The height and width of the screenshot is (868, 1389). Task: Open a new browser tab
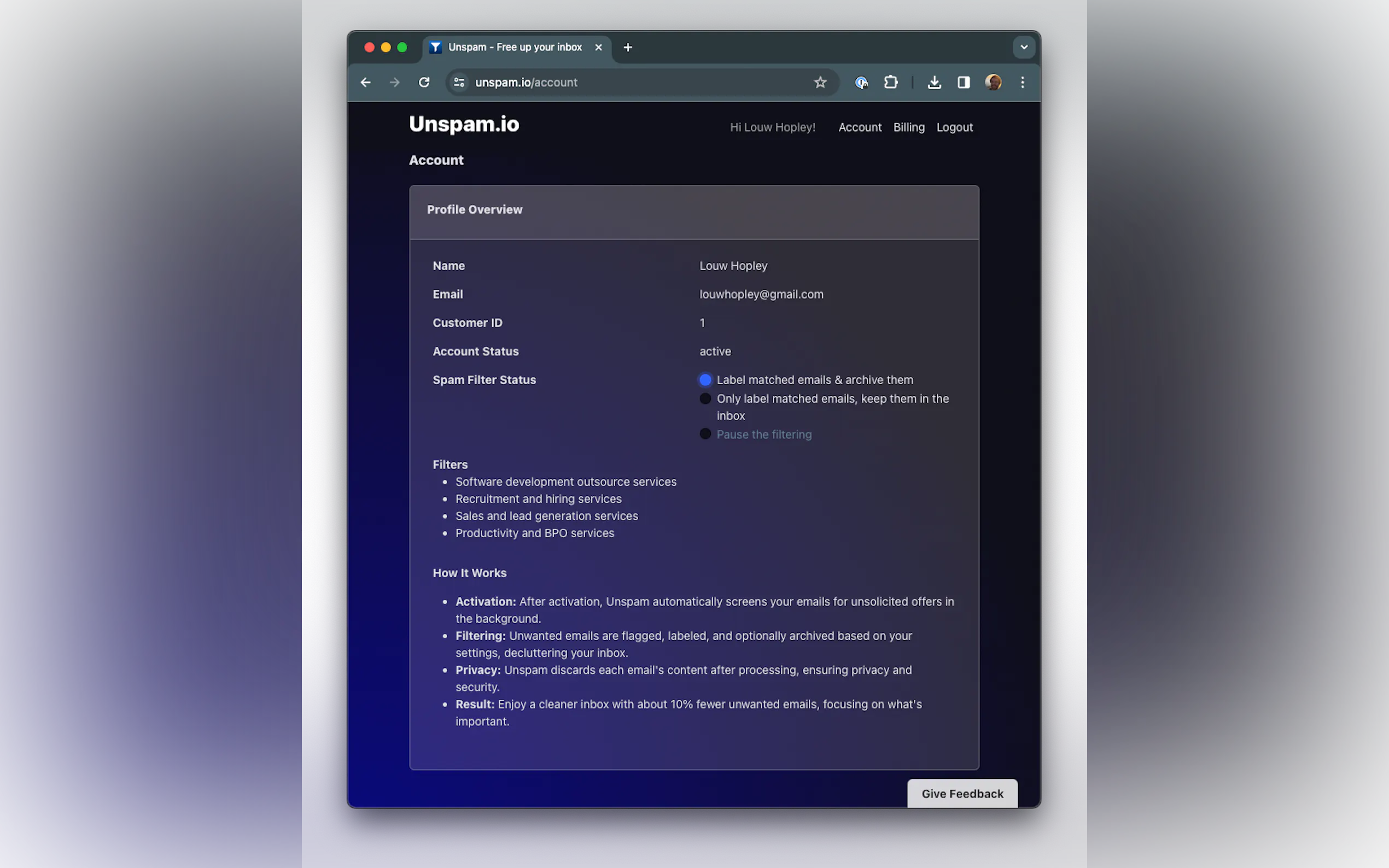(x=628, y=47)
